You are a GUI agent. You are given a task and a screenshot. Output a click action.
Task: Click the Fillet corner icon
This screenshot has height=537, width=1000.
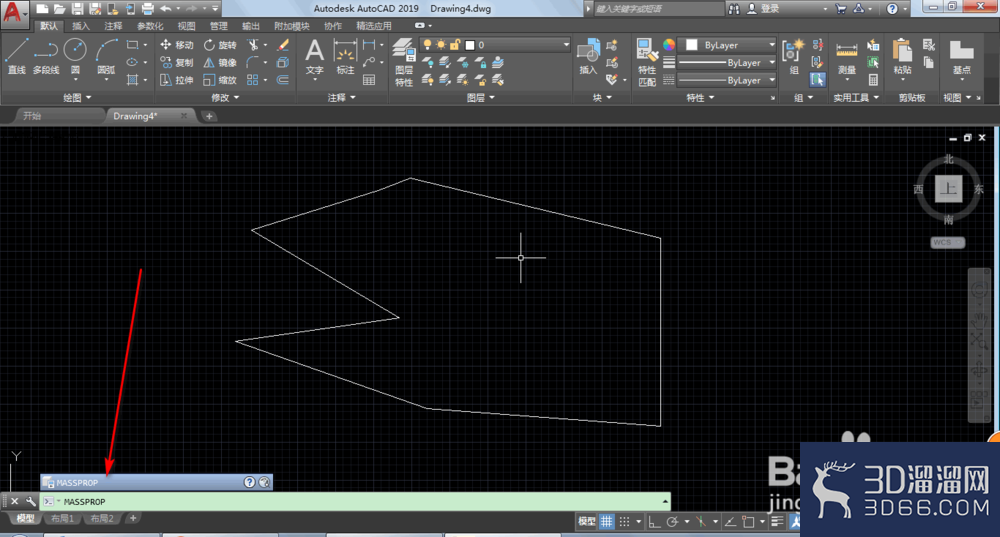click(x=253, y=63)
